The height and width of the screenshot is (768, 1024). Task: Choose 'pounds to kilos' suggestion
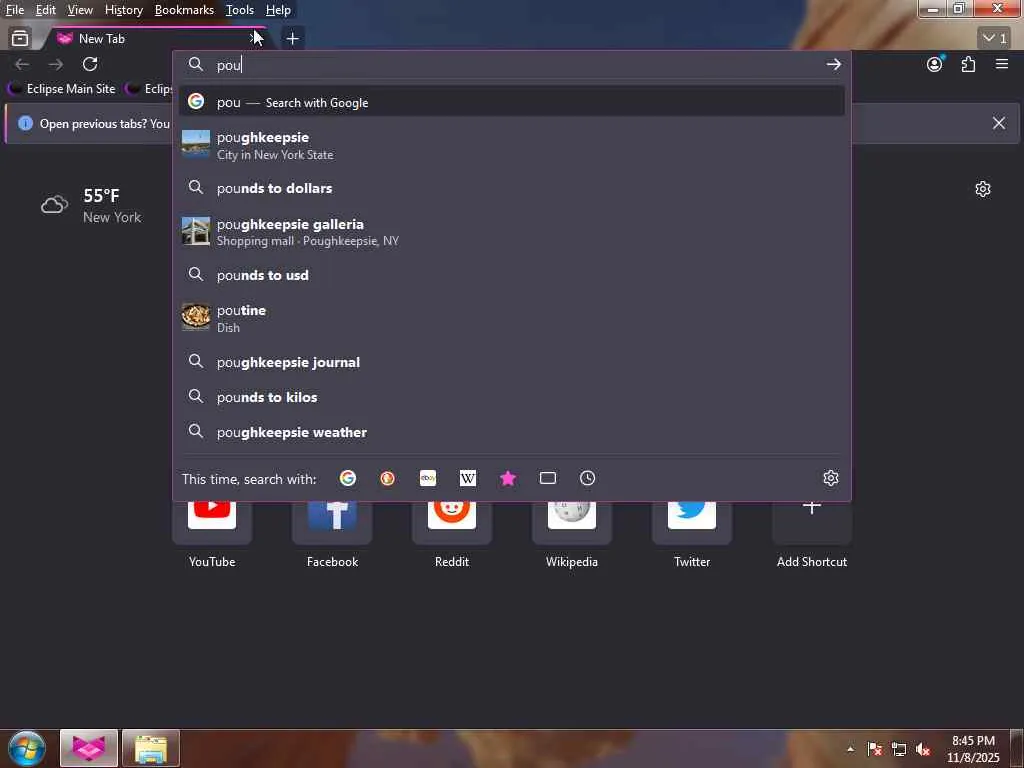click(x=511, y=397)
